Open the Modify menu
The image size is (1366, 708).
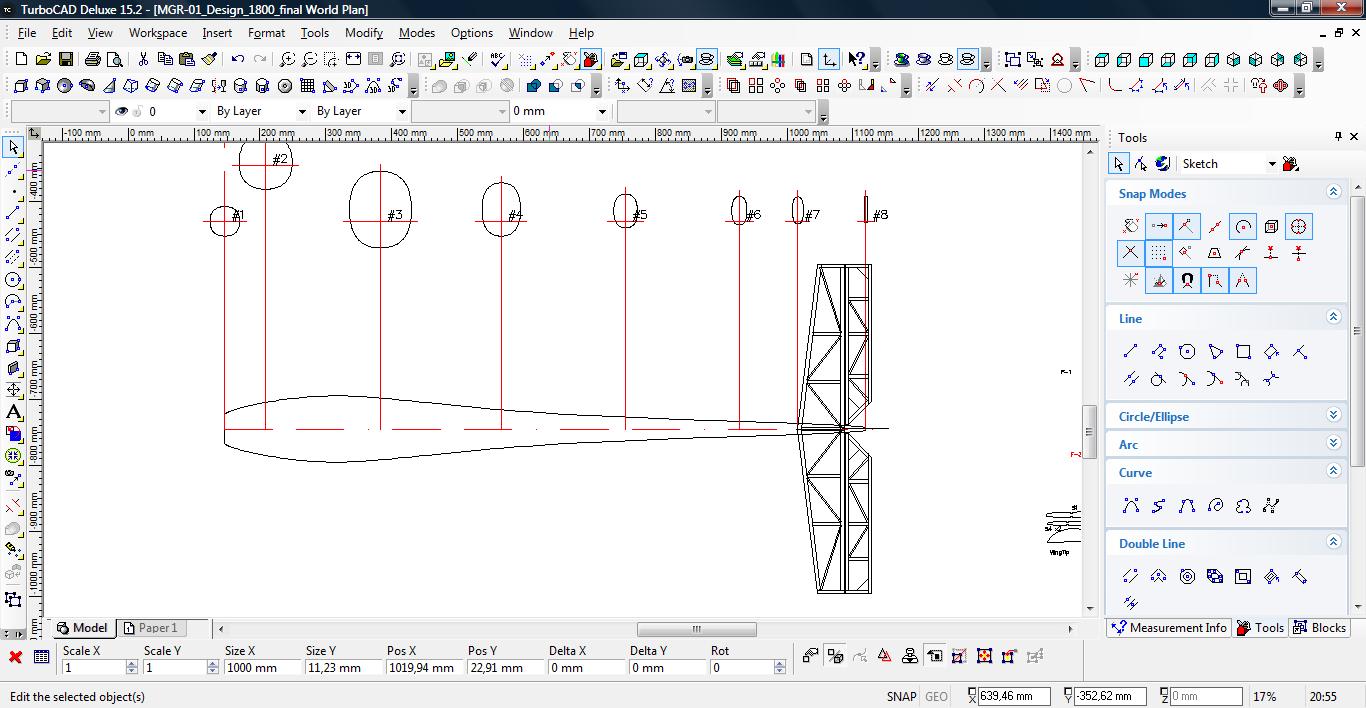(364, 33)
